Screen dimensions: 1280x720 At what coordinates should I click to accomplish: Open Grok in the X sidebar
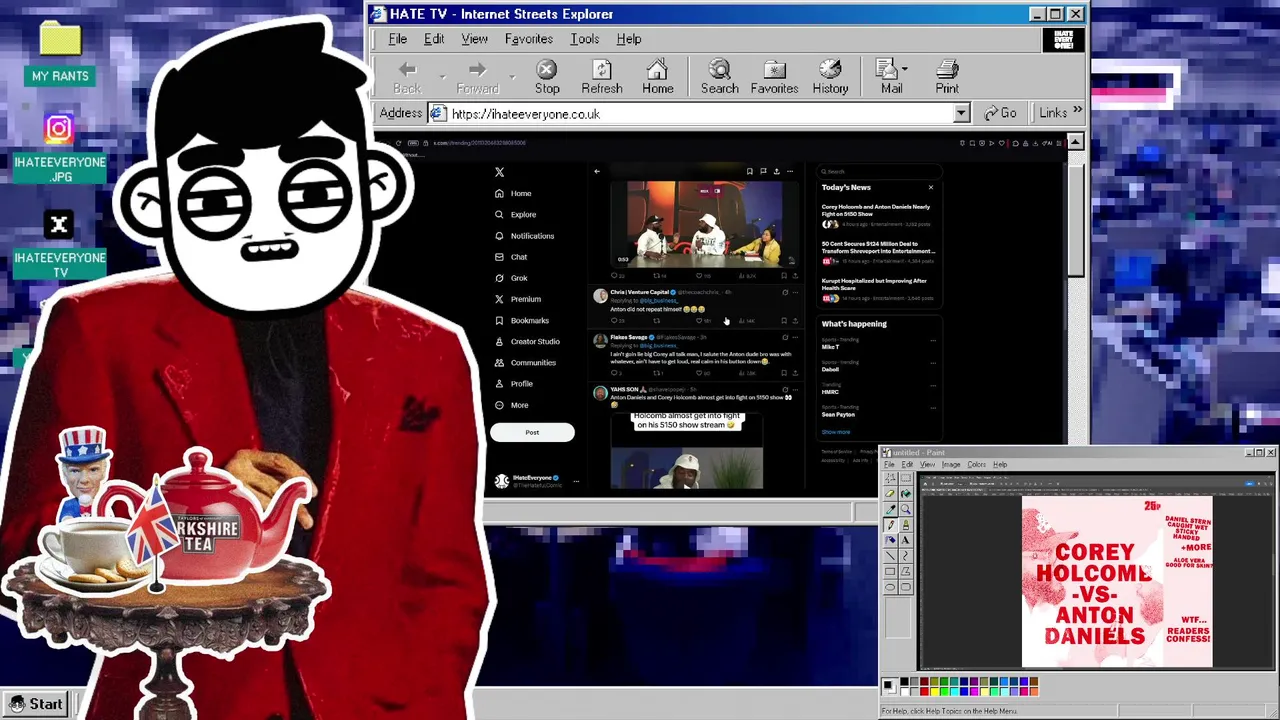[511, 278]
